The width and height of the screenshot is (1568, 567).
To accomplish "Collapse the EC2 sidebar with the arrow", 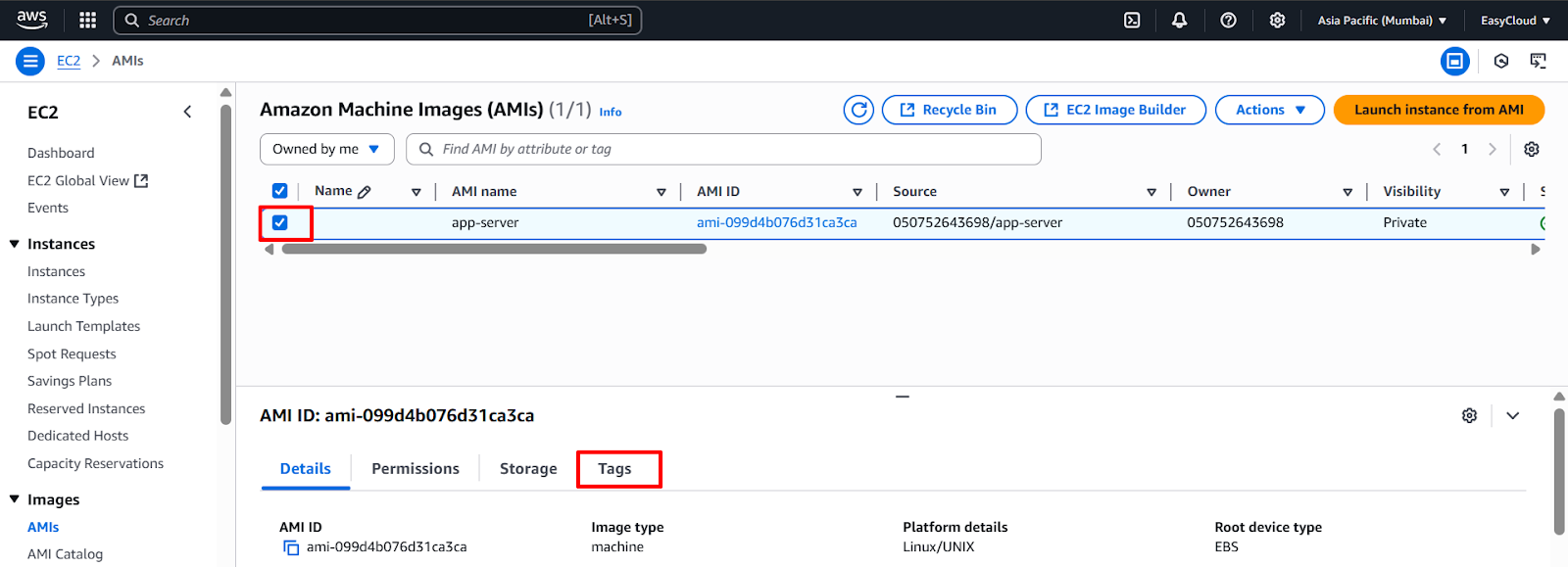I will click(187, 112).
